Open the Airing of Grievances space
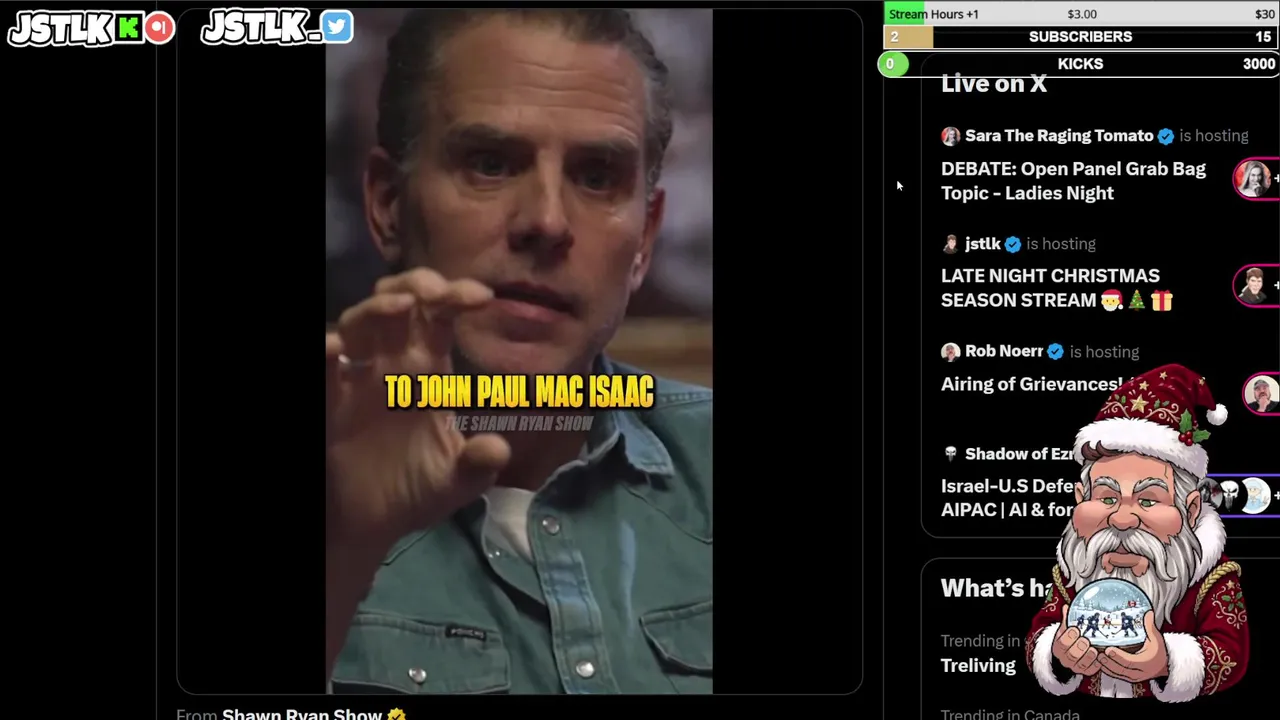This screenshot has height=720, width=1280. pos(1031,384)
